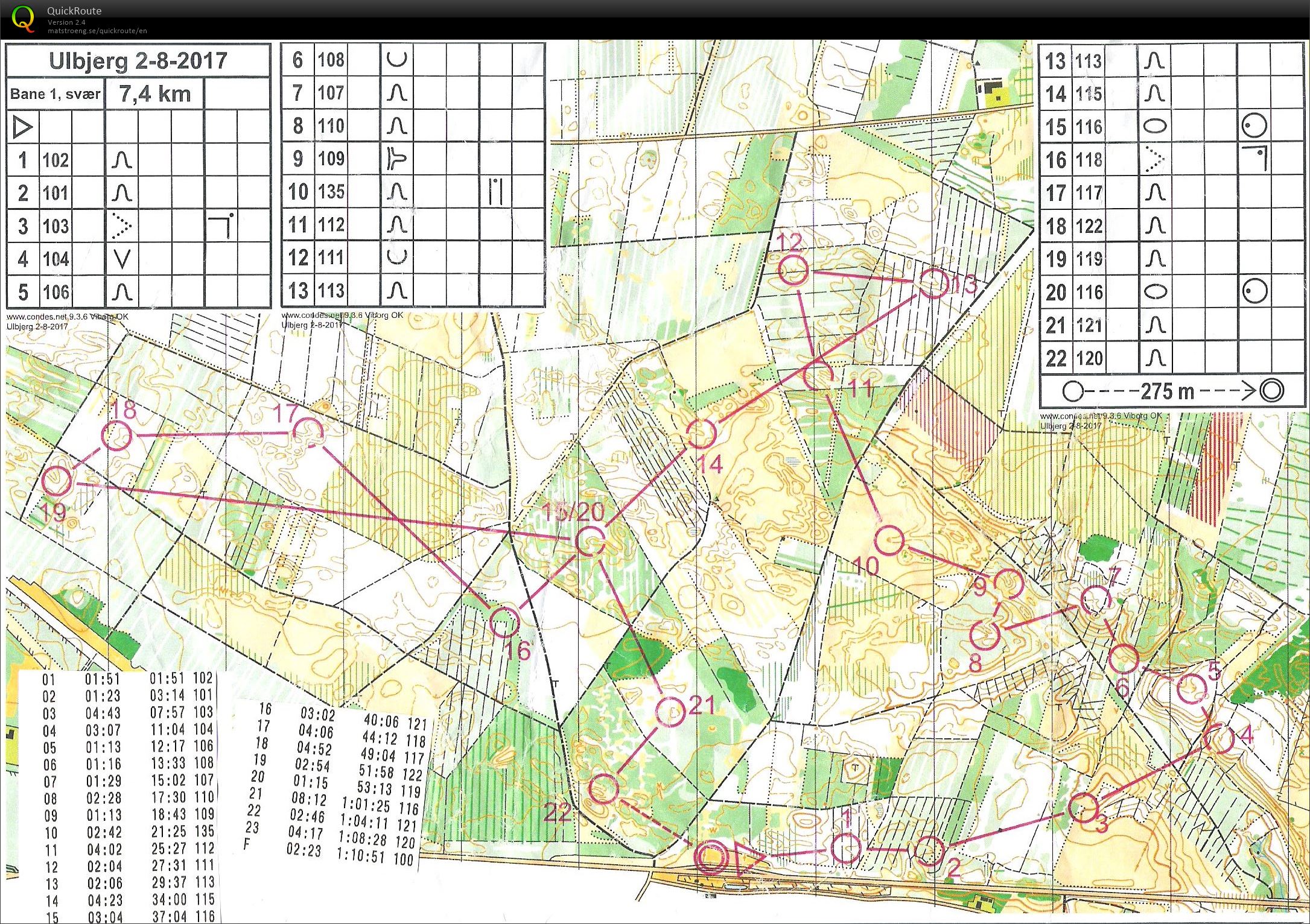Click dotted triangle symbol in row 16 code 118
The width and height of the screenshot is (1310, 924).
pos(1154,160)
